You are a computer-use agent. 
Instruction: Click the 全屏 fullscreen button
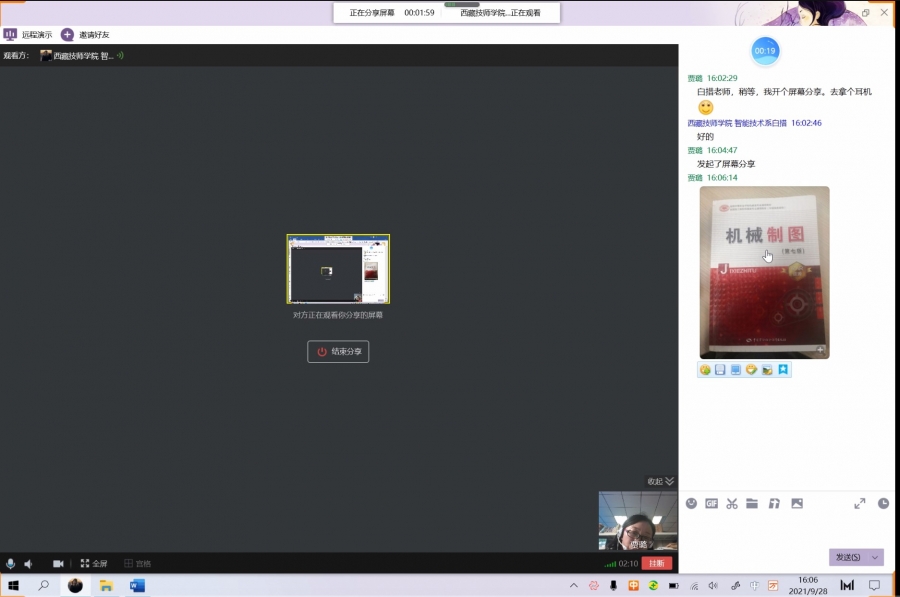(x=93, y=564)
